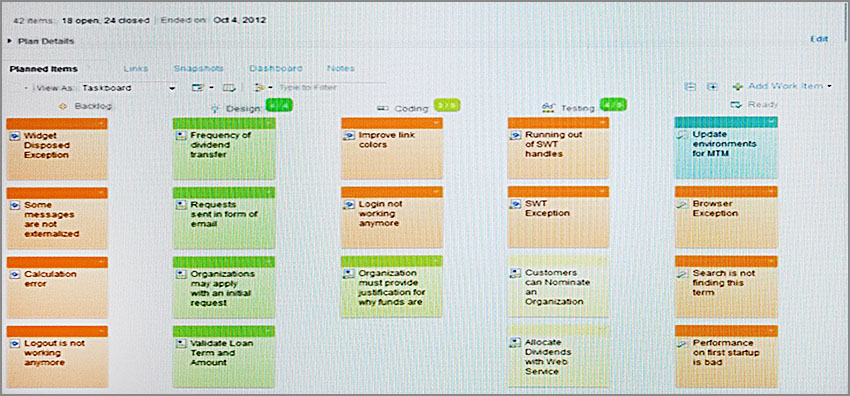Click the icon on Improve link colors card
The height and width of the screenshot is (396, 850).
[x=349, y=135]
